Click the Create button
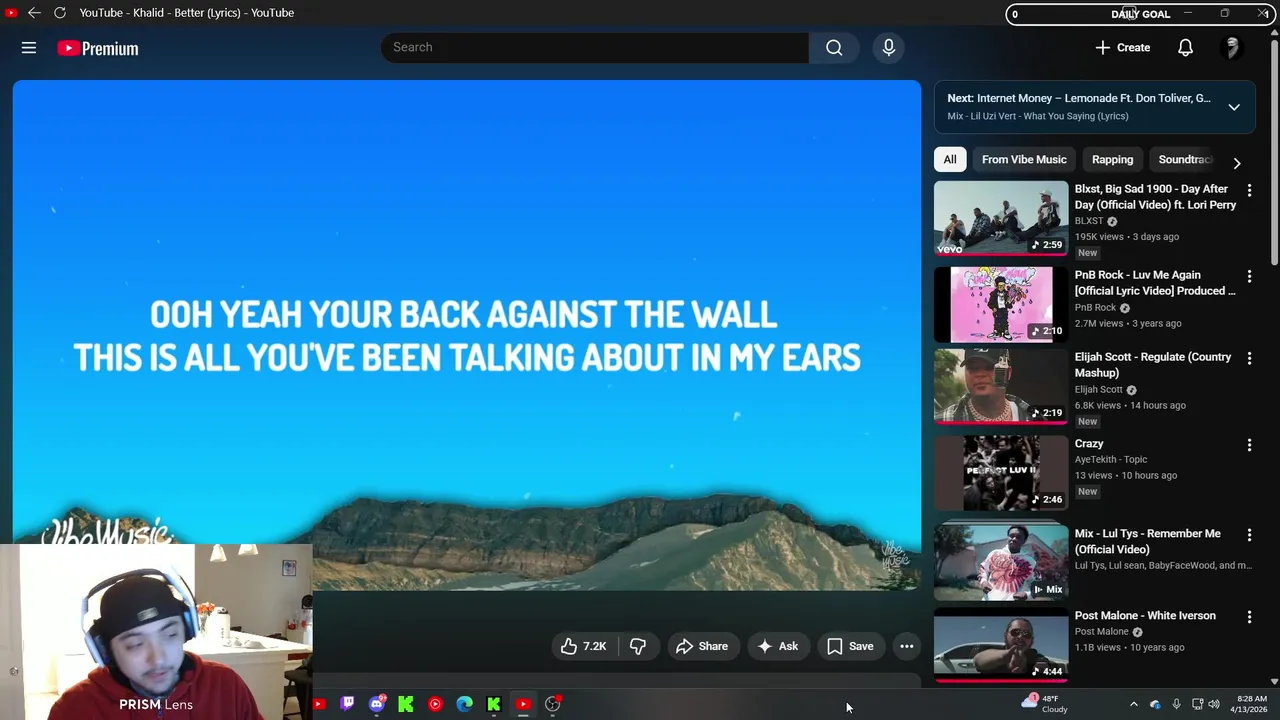The height and width of the screenshot is (720, 1280). click(x=1122, y=47)
